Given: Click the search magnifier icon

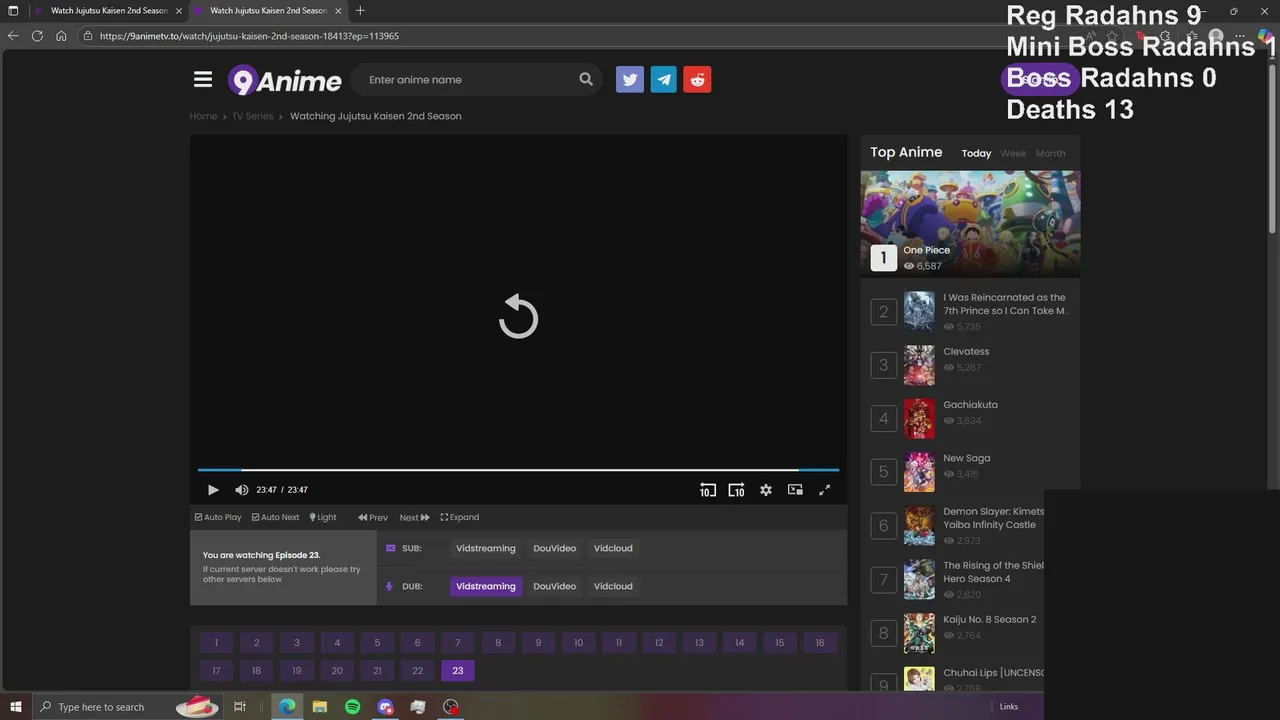Looking at the screenshot, I should tap(586, 80).
